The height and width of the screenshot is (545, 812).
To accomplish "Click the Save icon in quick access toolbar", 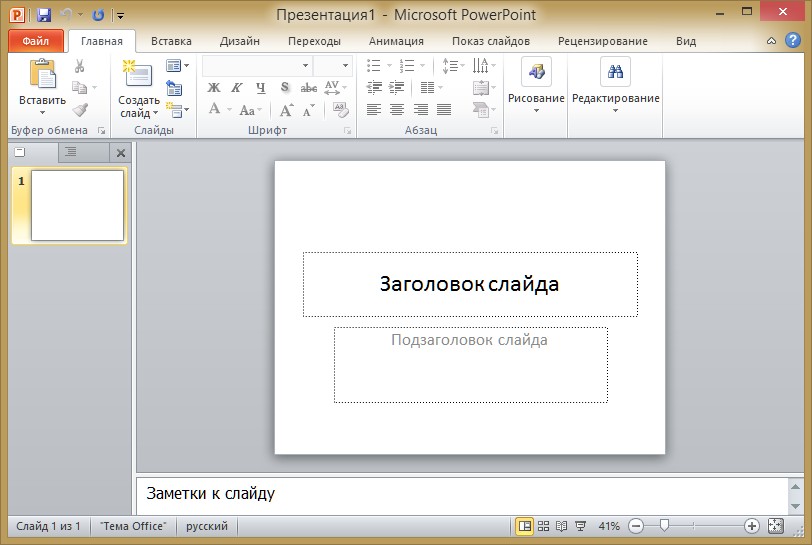I will [x=44, y=15].
